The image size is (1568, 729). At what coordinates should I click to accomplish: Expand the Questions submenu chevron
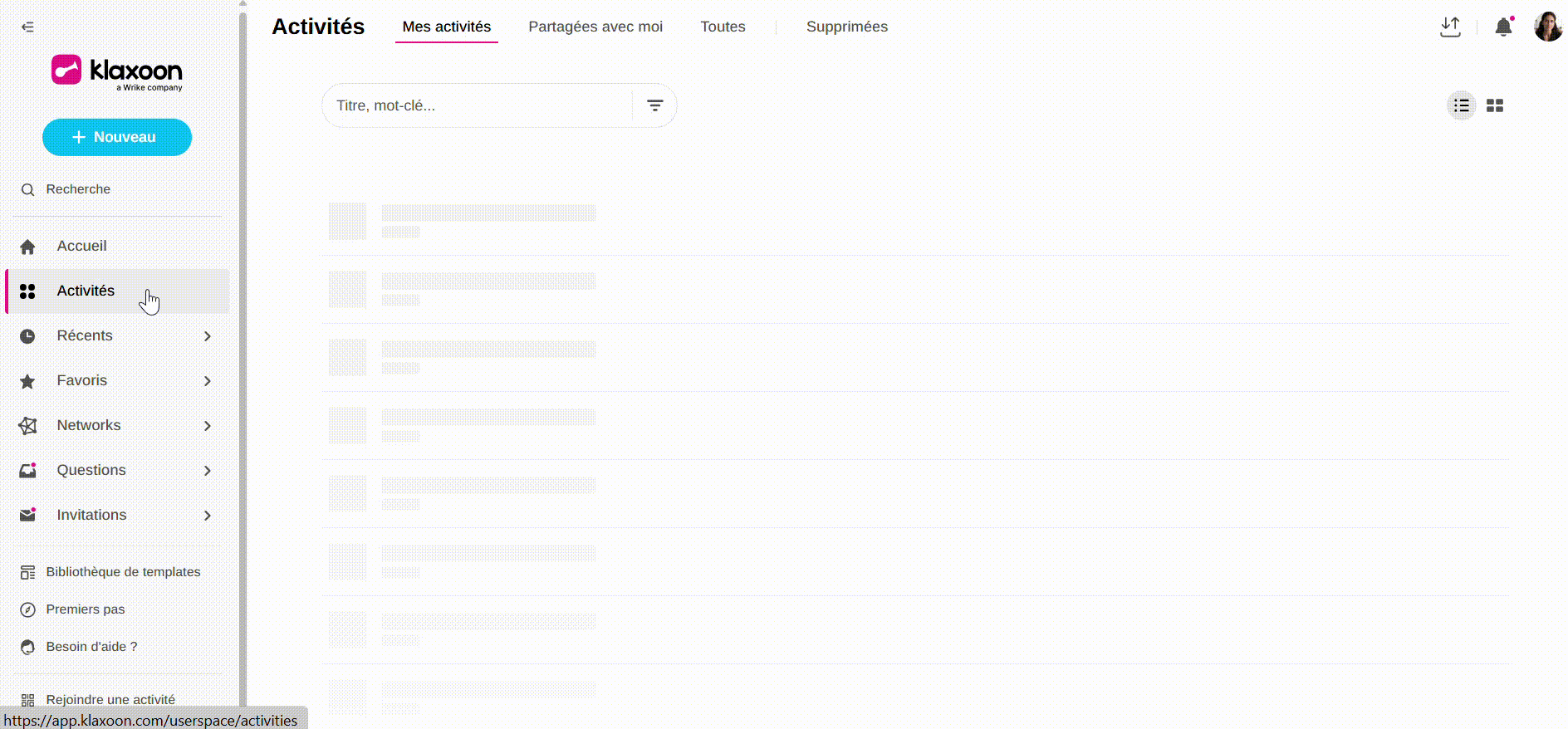pos(208,471)
